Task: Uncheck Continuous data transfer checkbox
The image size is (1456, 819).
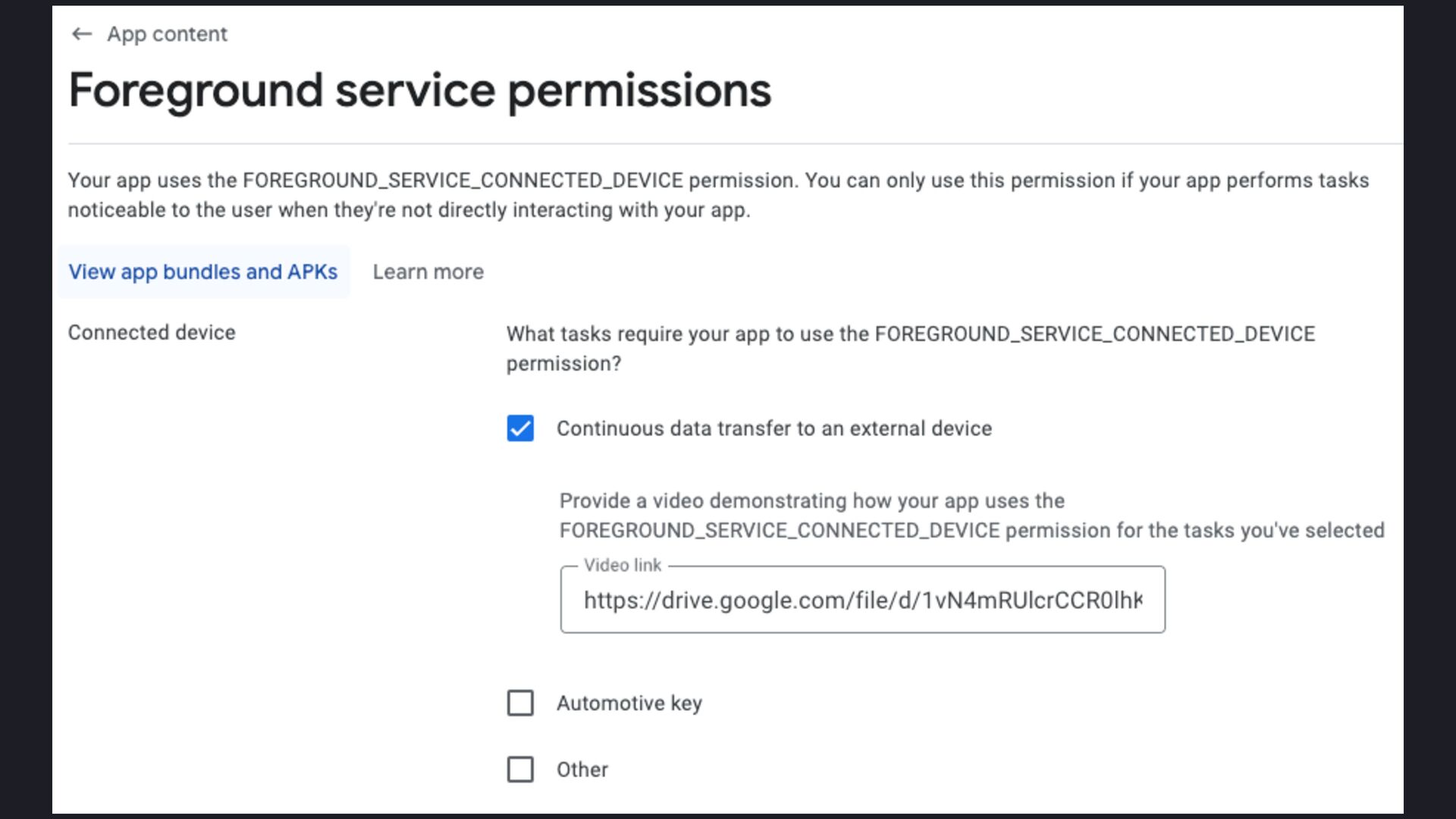Action: [x=520, y=428]
